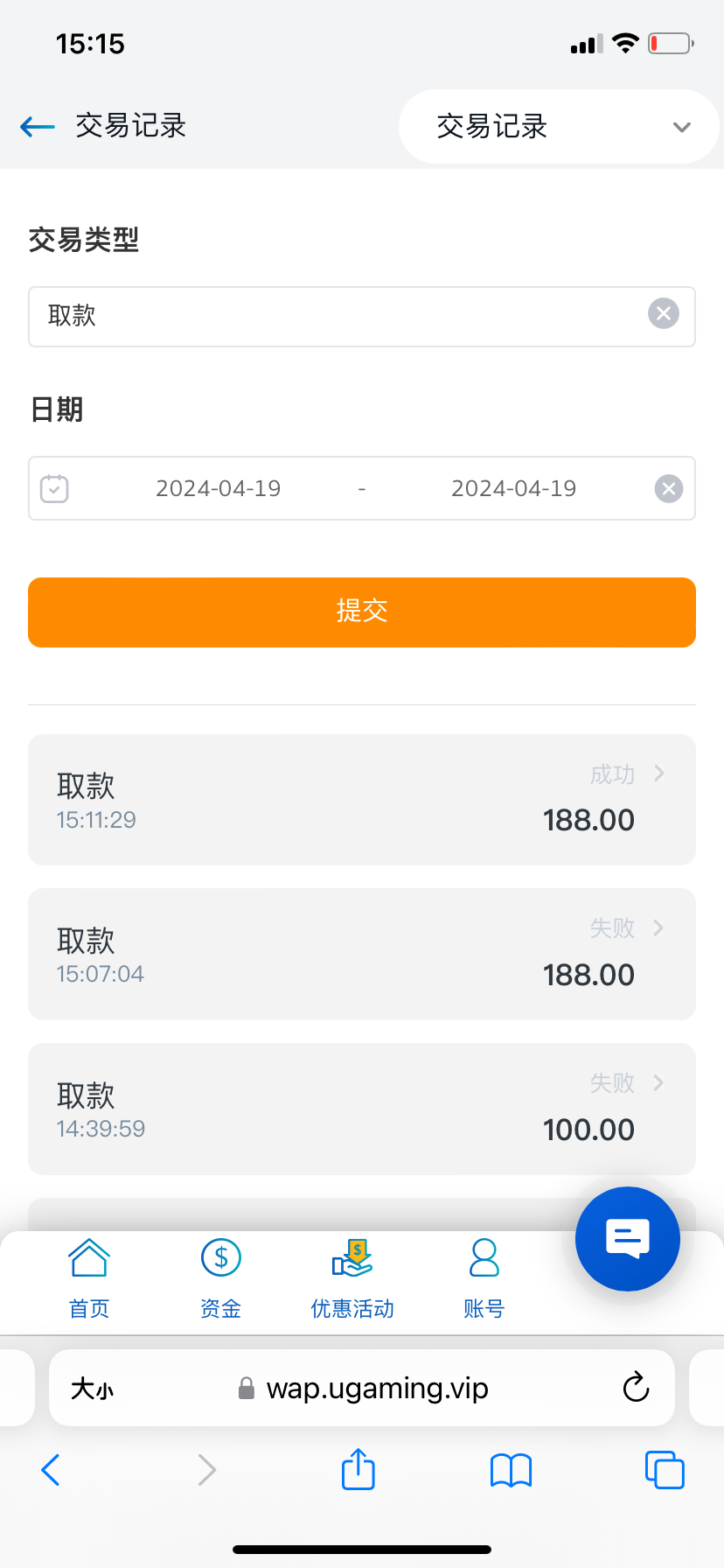Screen dimensions: 724x1568
Task: Tap the Safari share icon
Action: [359, 1469]
